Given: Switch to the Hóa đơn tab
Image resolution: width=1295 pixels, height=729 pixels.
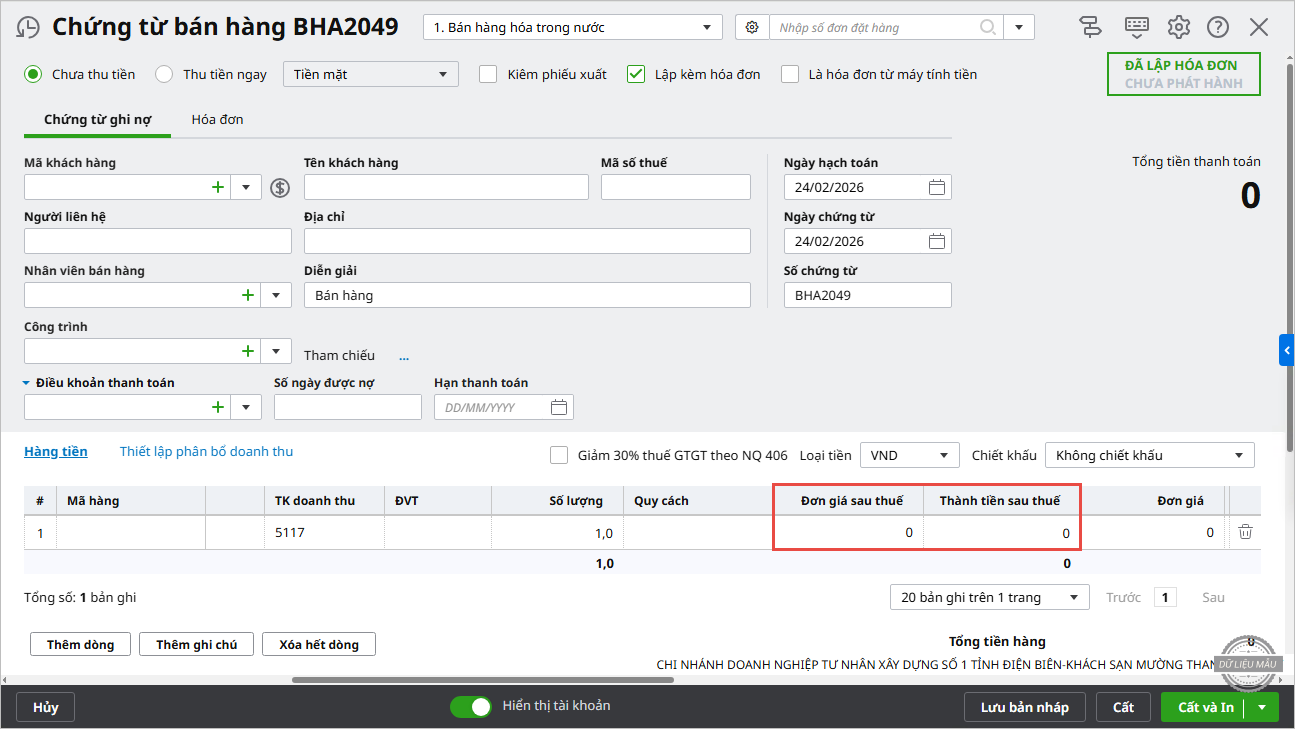Looking at the screenshot, I should (x=217, y=120).
